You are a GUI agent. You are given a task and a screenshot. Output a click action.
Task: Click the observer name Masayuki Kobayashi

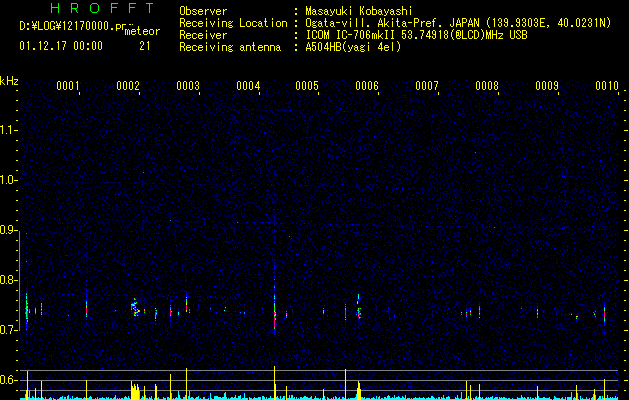(358, 11)
